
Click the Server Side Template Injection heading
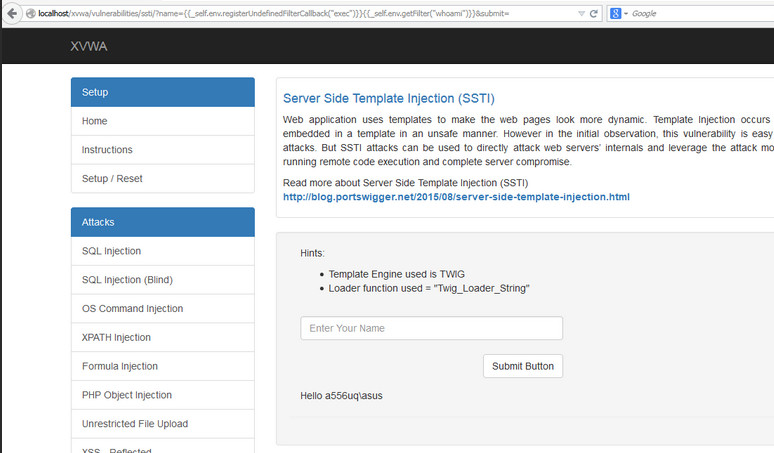coord(388,98)
